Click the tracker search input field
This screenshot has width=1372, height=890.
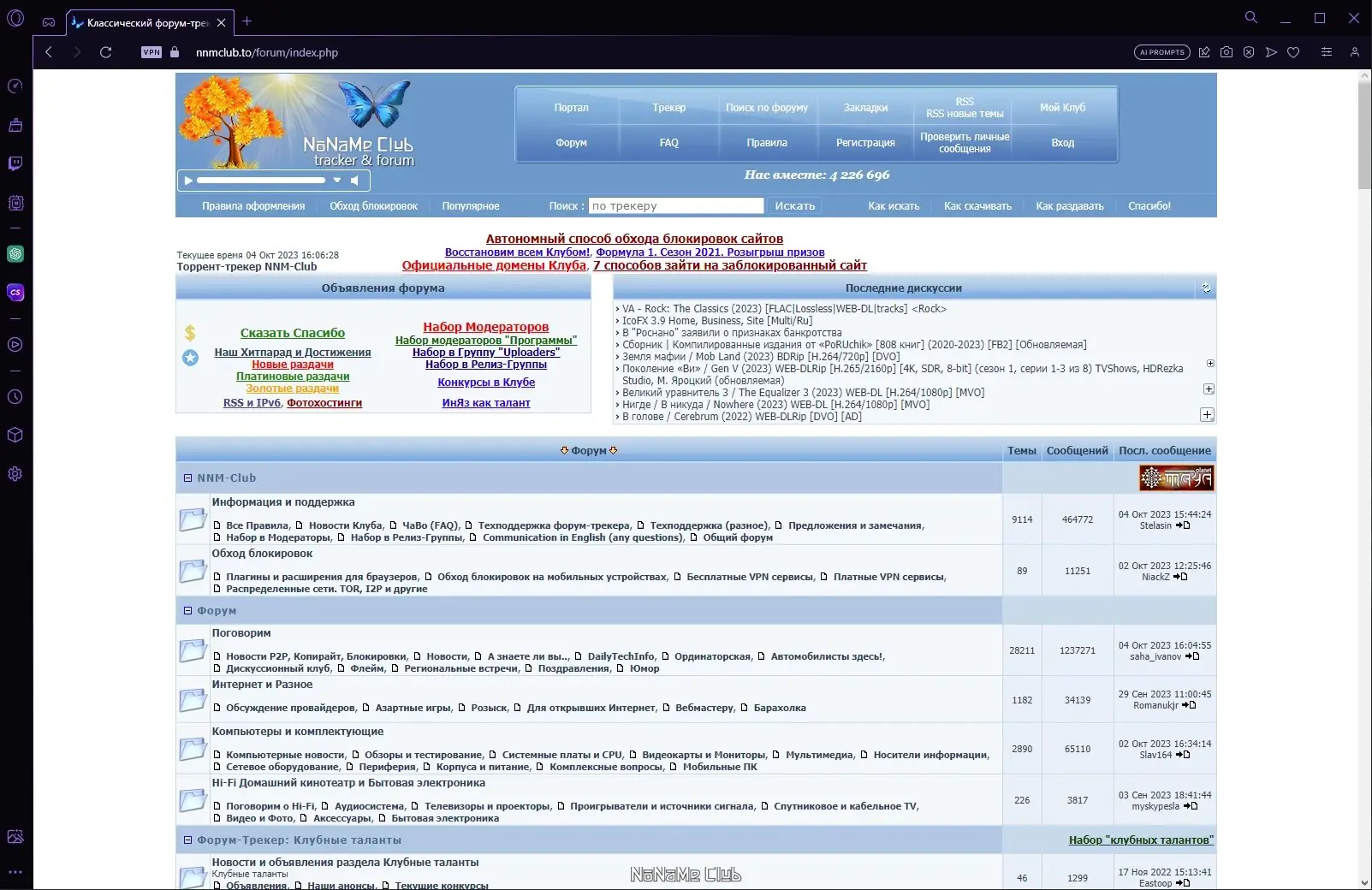676,205
